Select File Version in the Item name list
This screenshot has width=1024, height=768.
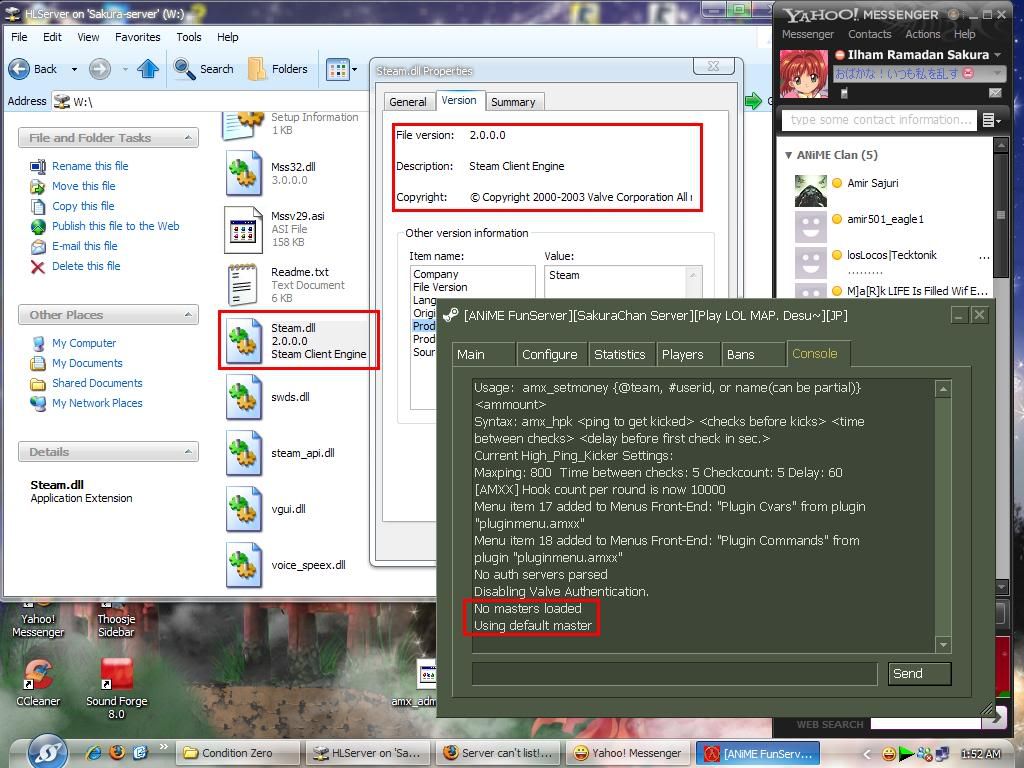point(440,287)
